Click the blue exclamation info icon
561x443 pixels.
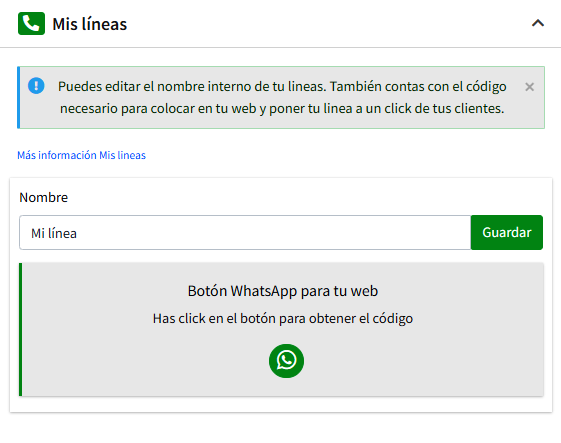pos(36,86)
